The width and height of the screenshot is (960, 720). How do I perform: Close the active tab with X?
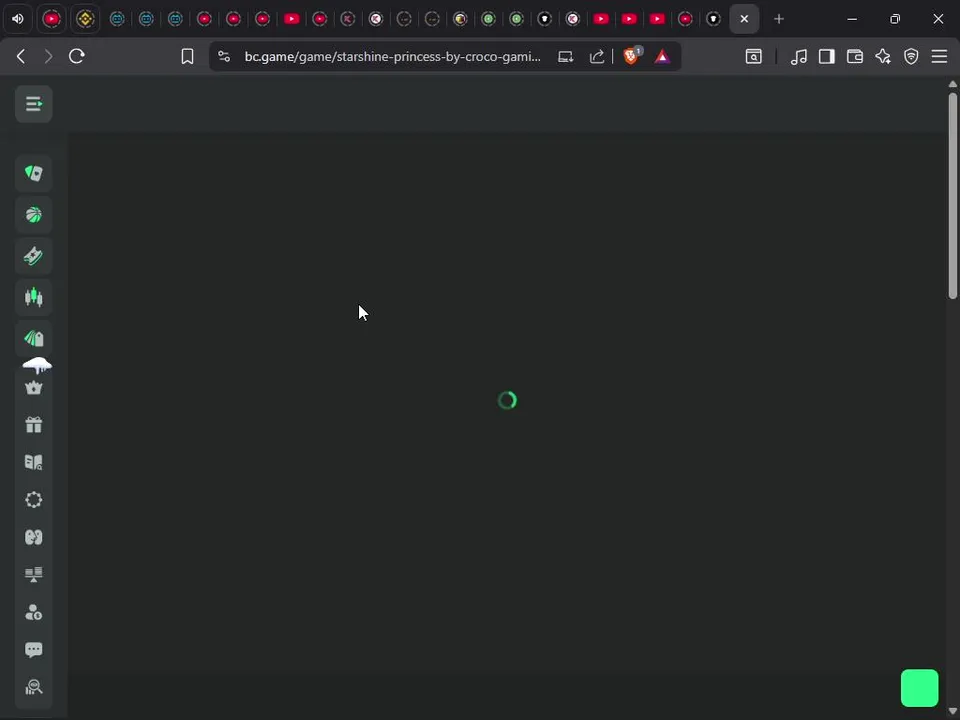pyautogui.click(x=744, y=19)
